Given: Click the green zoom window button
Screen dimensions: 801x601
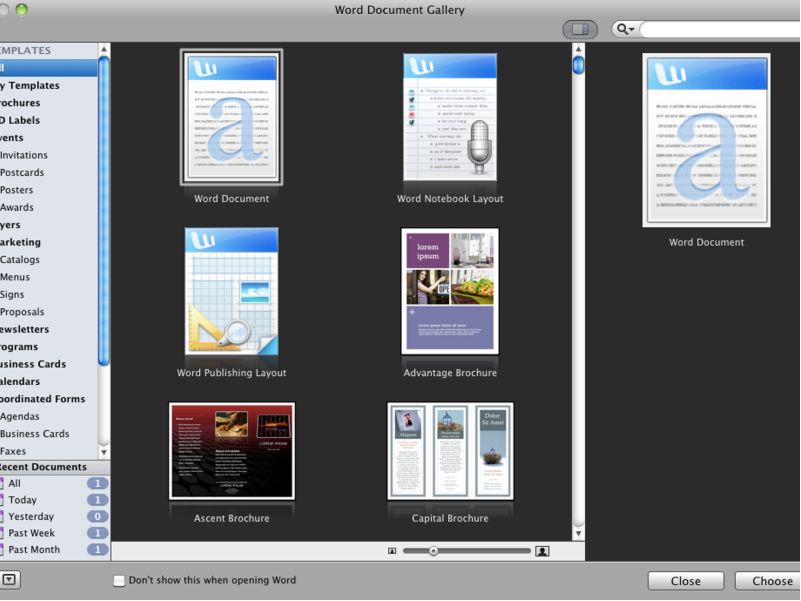Looking at the screenshot, I should pos(21,9).
